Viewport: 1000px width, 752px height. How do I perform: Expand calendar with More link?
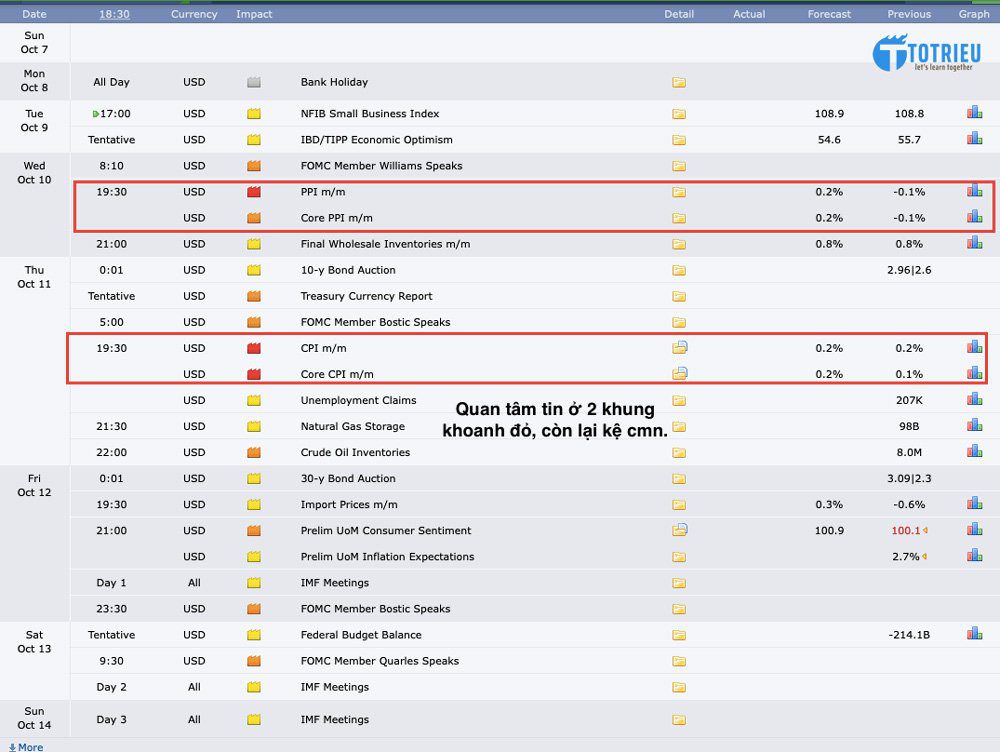26,746
